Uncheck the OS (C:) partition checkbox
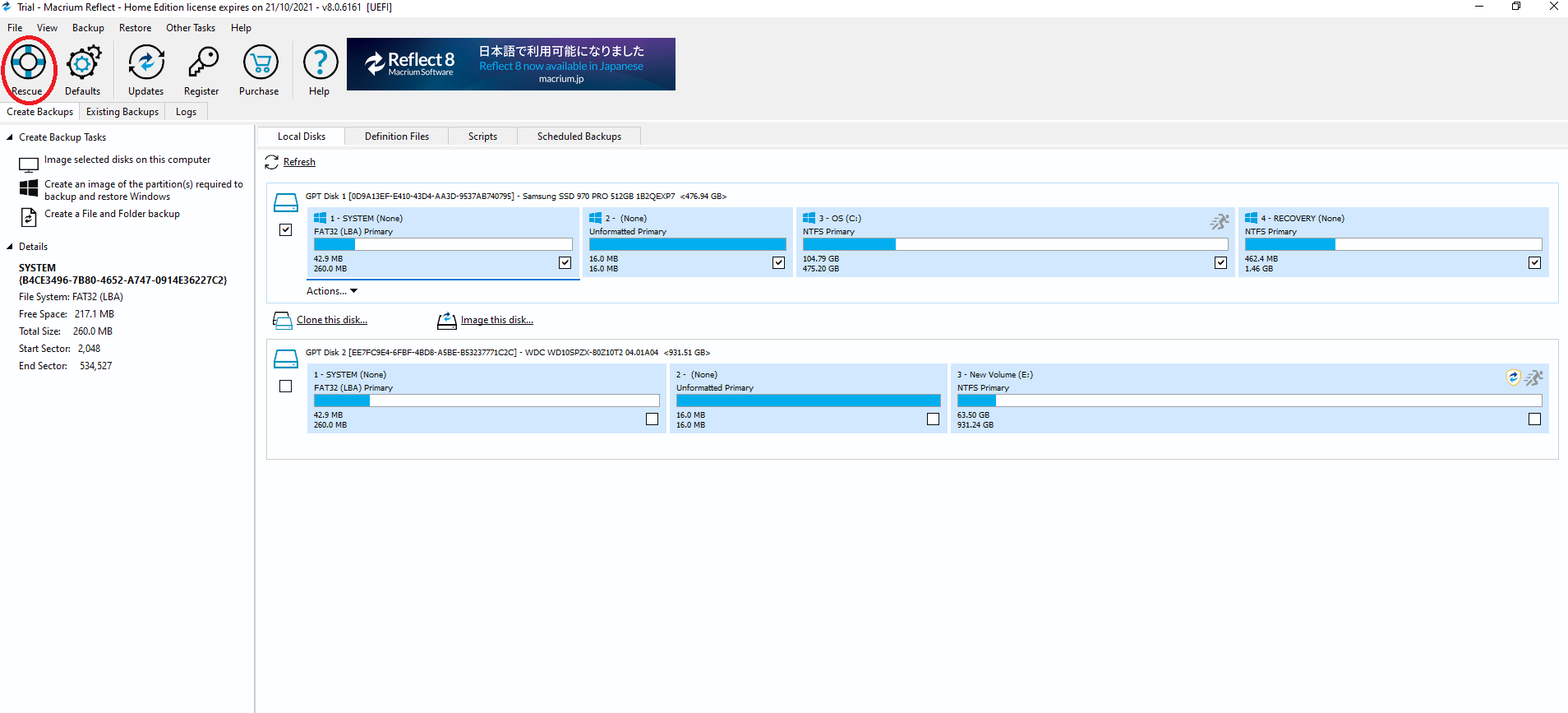 pyautogui.click(x=1221, y=263)
